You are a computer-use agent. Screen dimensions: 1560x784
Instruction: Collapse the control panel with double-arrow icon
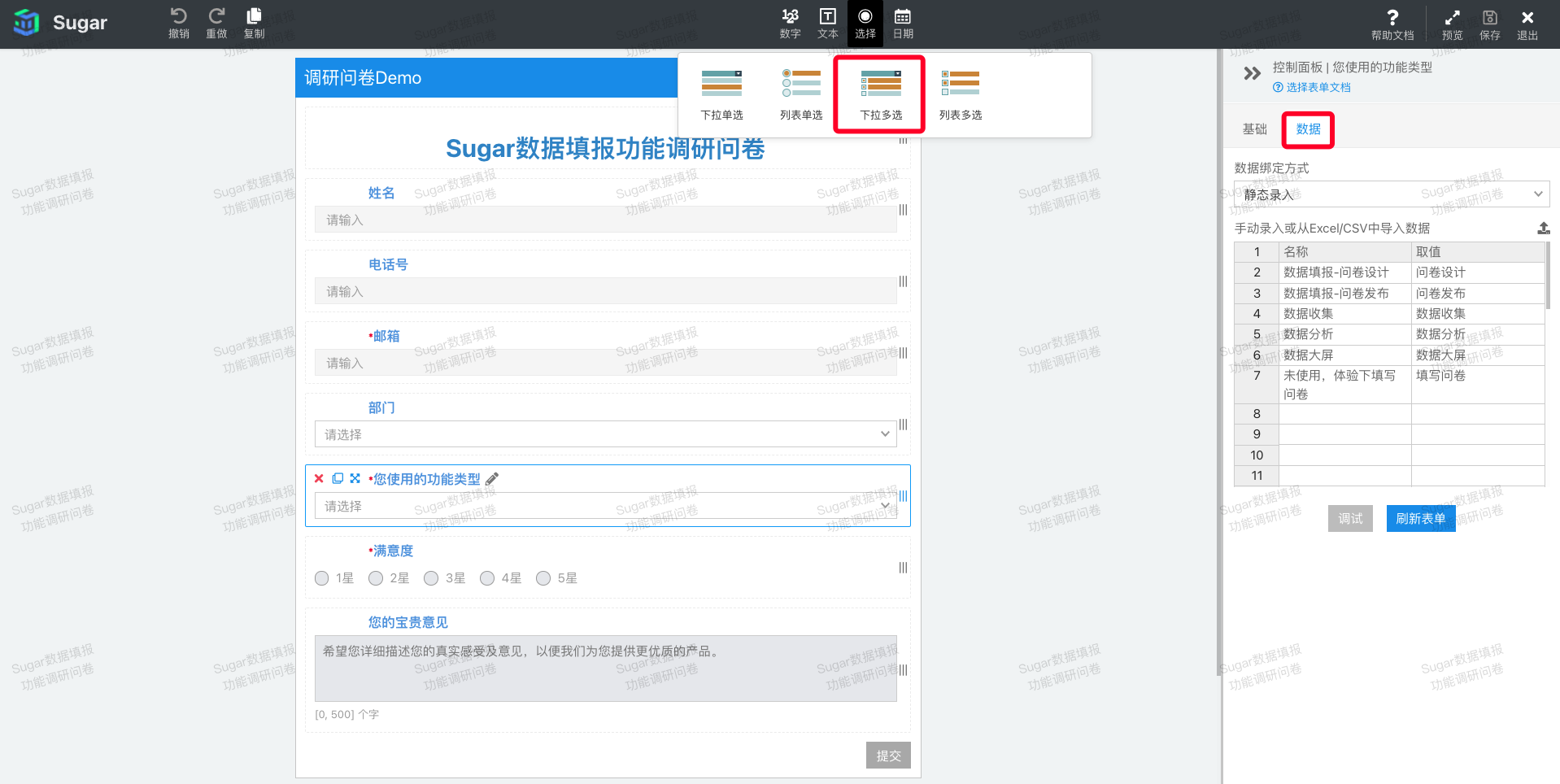(x=1253, y=74)
